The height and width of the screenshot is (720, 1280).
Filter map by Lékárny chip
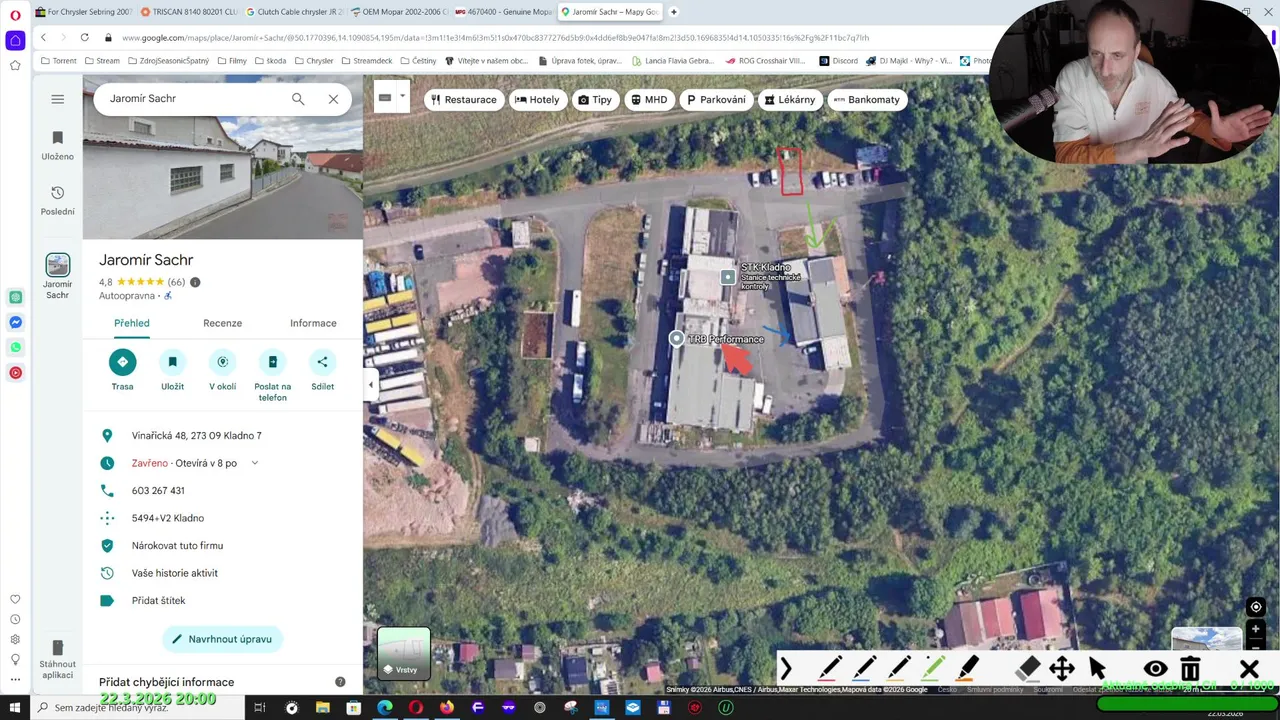coord(790,100)
